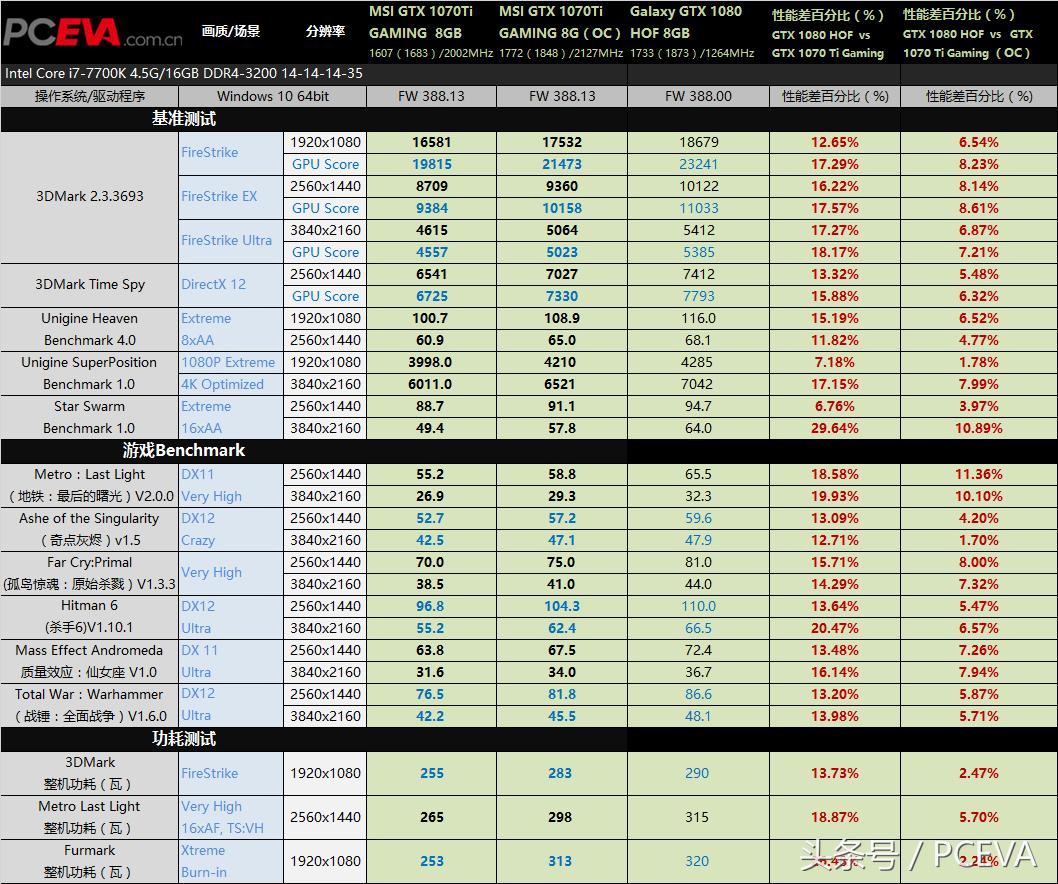Select the Time Spy score 6541
This screenshot has width=1058, height=884.
pos(431,274)
